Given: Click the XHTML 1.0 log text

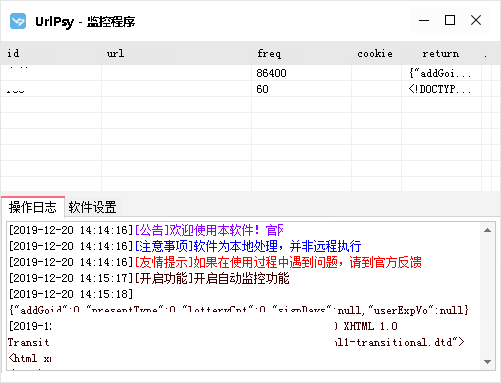Looking at the screenshot, I should point(370,326).
